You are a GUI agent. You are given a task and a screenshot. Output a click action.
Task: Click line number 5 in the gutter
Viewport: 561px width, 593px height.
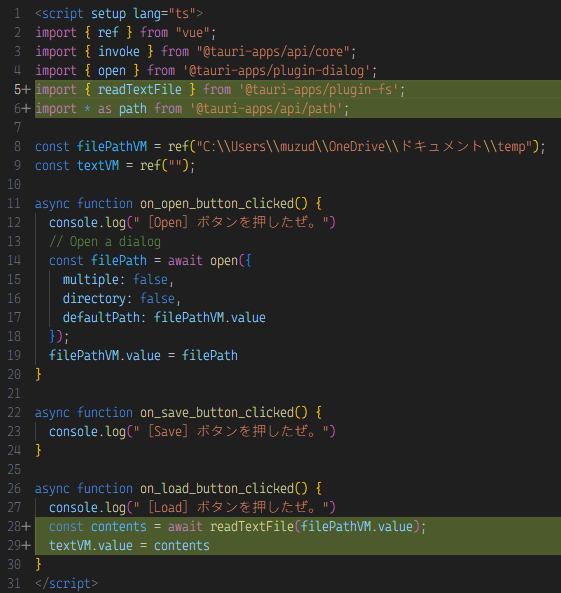pos(17,90)
